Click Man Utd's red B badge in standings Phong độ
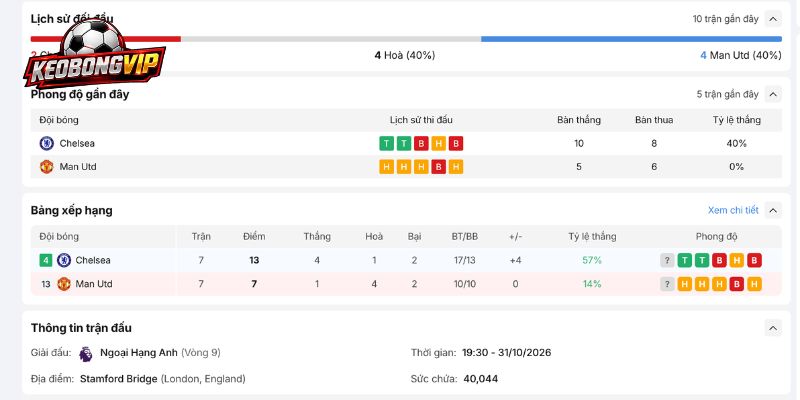 736,284
